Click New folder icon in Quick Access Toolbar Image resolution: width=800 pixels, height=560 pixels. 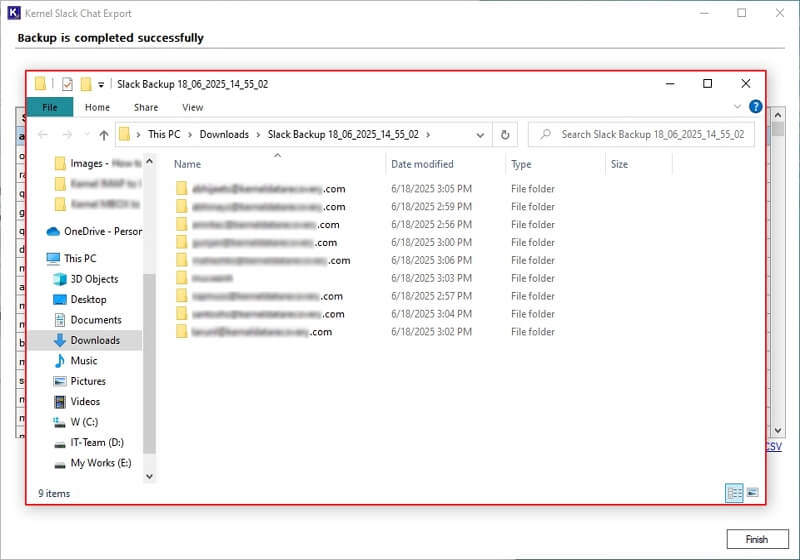pyautogui.click(x=86, y=84)
